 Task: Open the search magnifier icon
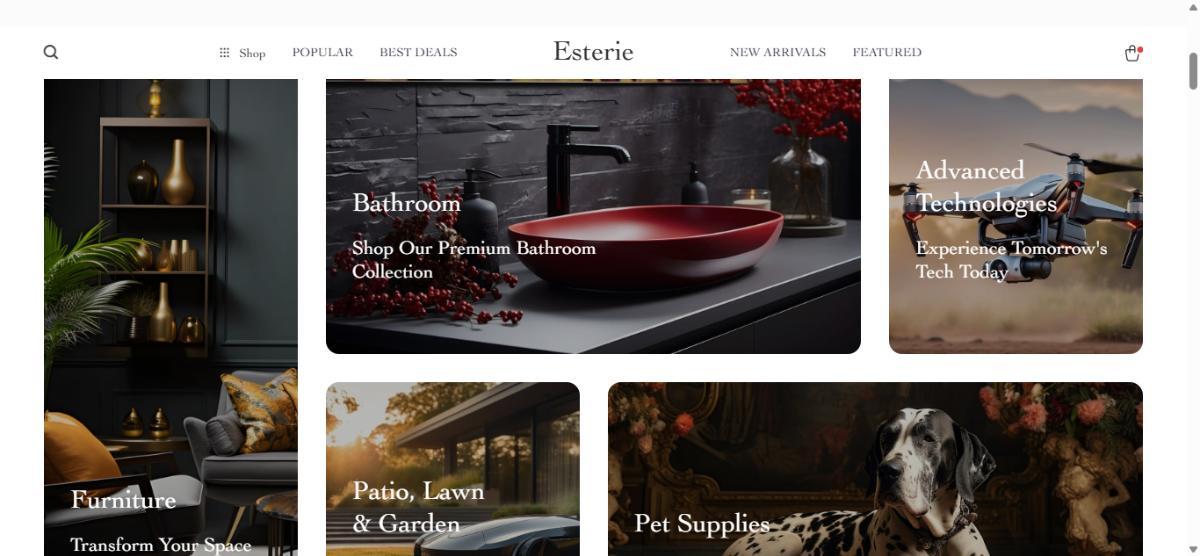pos(51,52)
